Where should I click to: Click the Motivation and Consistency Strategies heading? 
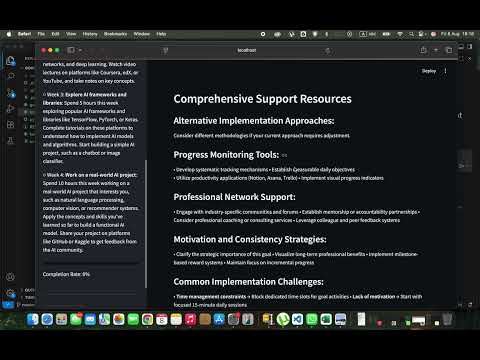250,239
